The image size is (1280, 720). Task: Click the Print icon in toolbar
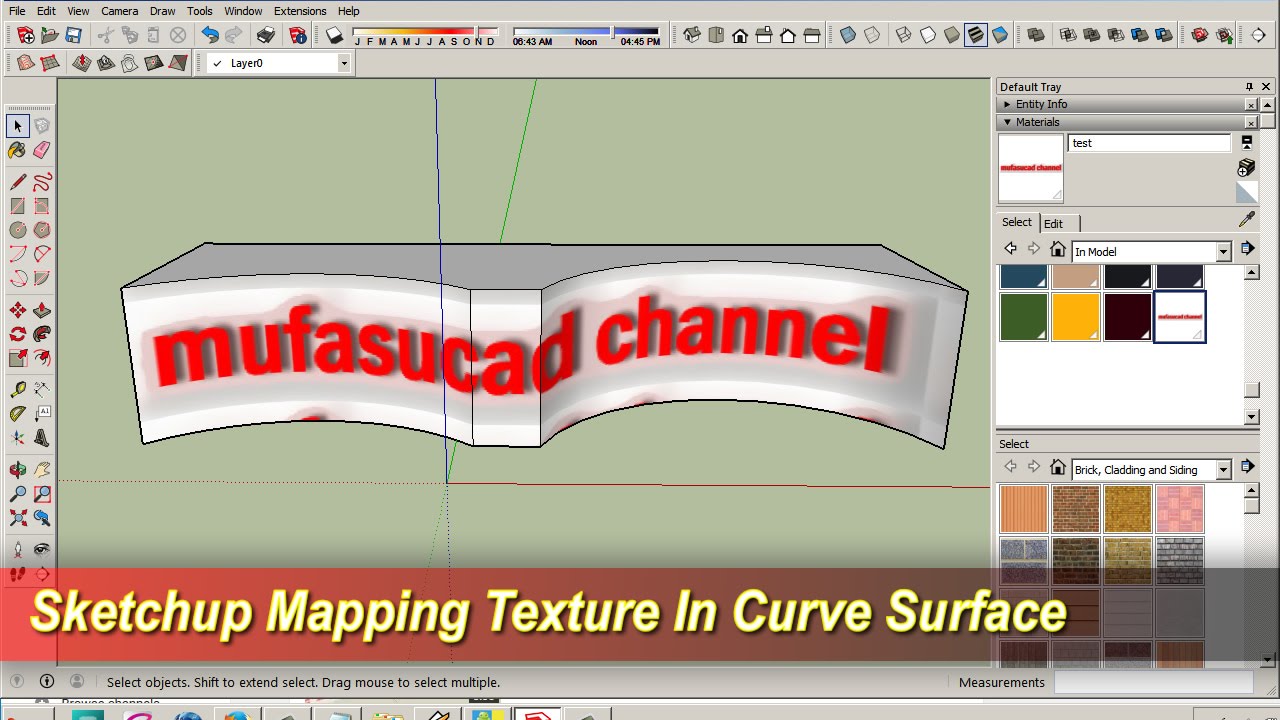click(265, 35)
